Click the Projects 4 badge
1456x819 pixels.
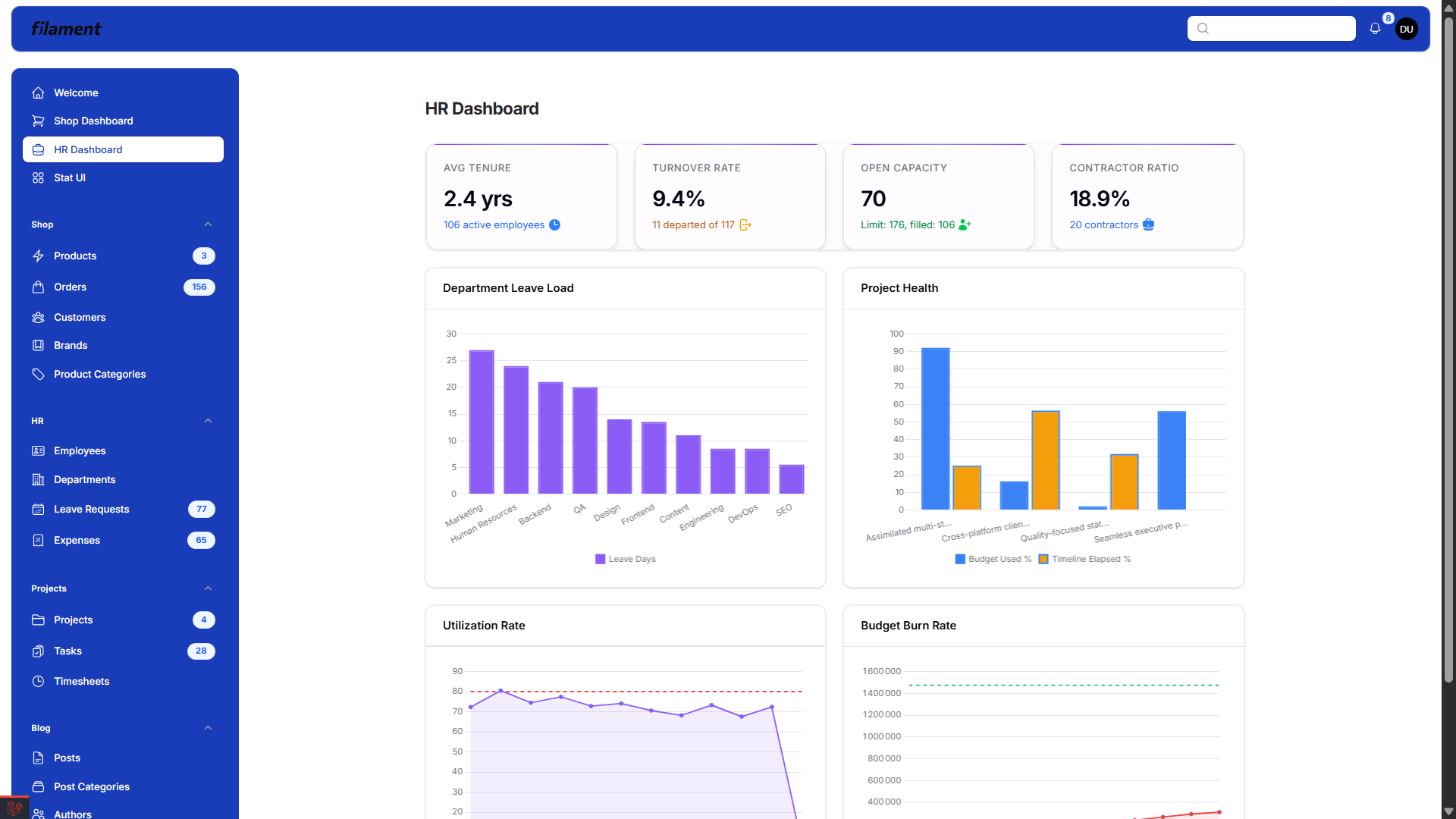pyautogui.click(x=204, y=620)
